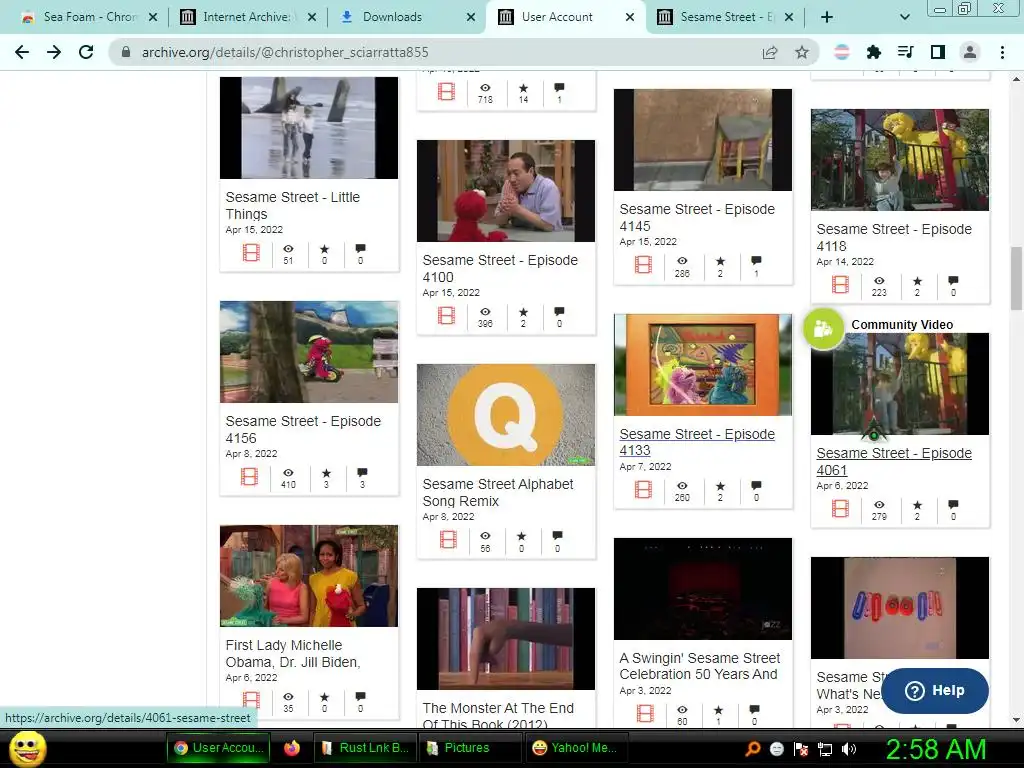Screen dimensions: 1024x768
Task: Open A Swingin' Sesame Street Celebration title
Action: 699,666
